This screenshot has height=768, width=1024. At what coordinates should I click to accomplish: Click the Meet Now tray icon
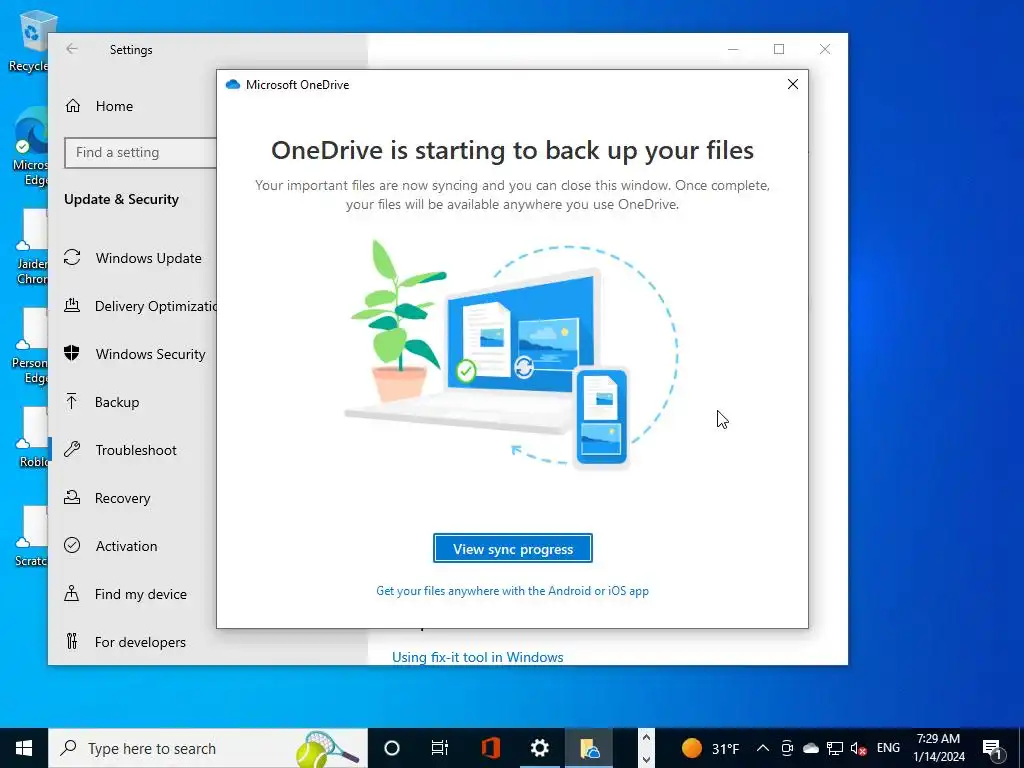click(x=787, y=748)
